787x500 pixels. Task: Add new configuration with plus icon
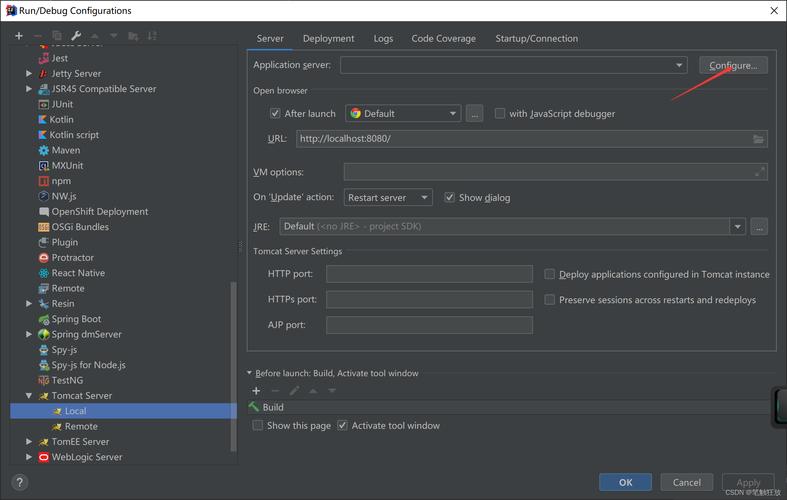coord(19,36)
